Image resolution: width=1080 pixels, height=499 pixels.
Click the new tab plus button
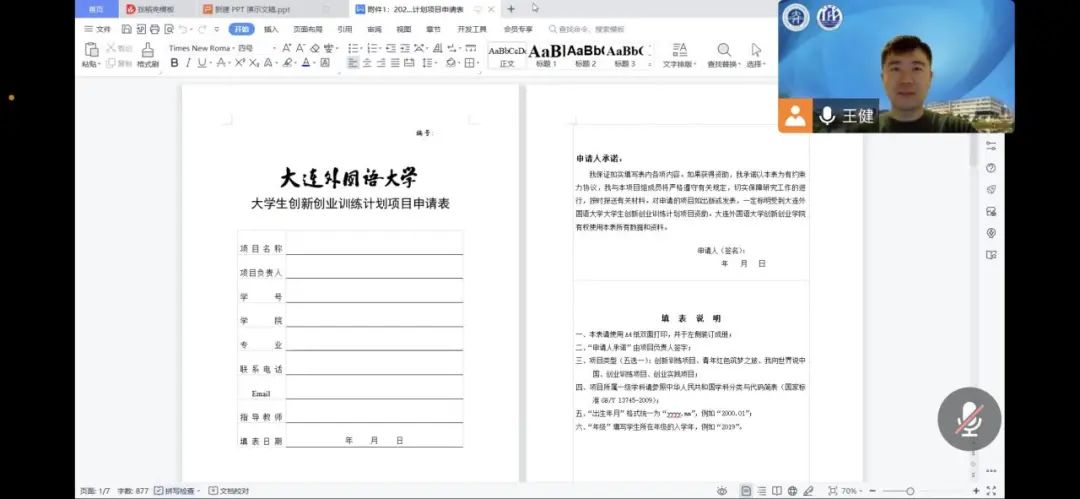coord(511,9)
